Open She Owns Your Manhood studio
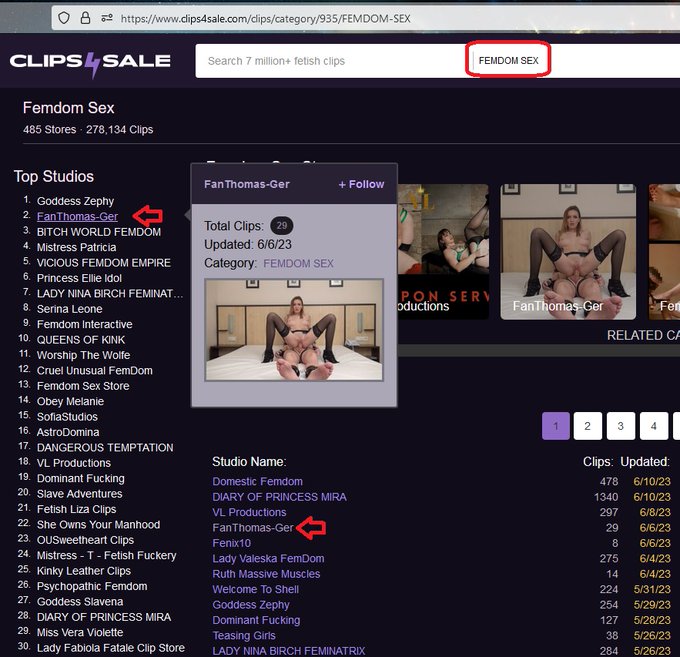Image resolution: width=680 pixels, height=657 pixels. tap(98, 524)
